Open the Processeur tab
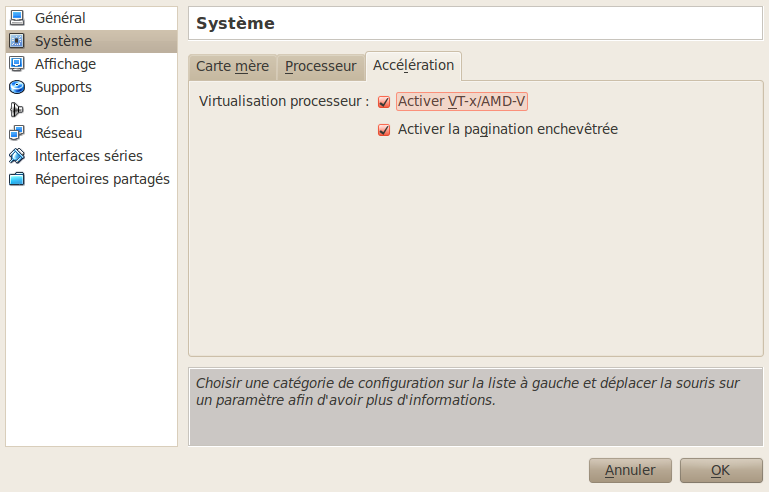769x492 pixels. click(320, 67)
